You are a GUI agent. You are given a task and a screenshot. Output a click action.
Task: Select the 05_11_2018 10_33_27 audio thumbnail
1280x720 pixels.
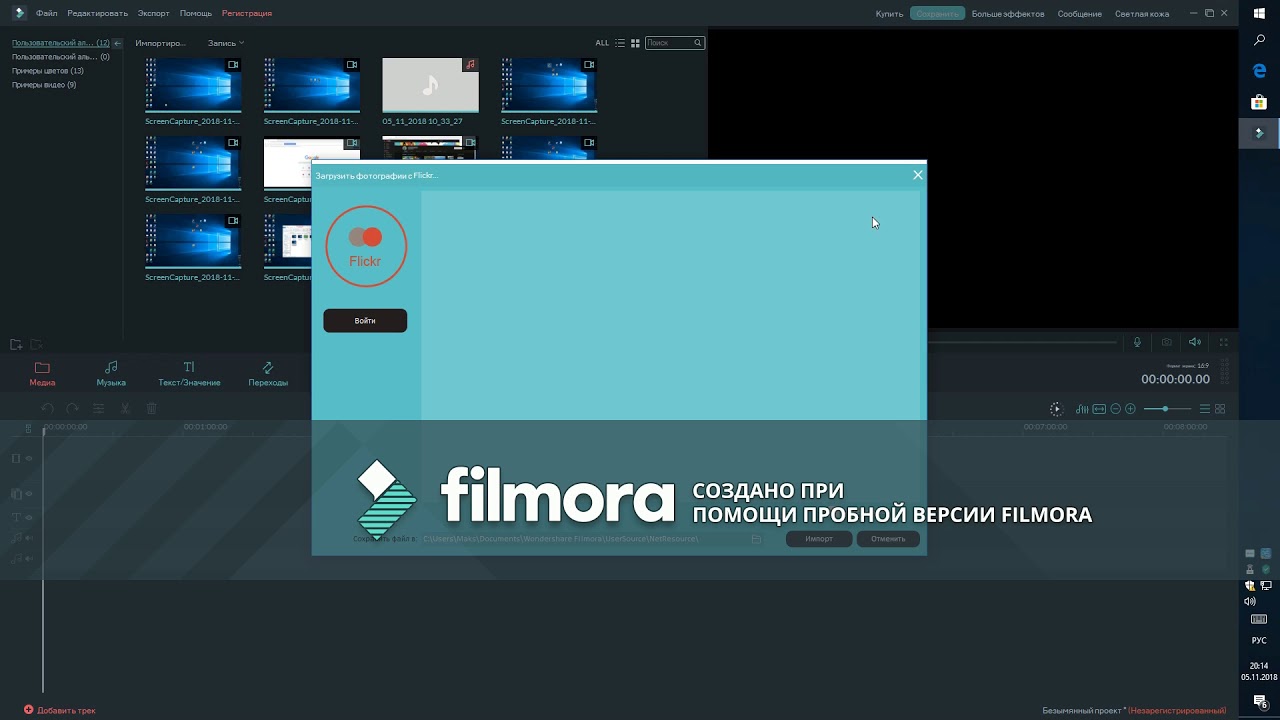[430, 86]
